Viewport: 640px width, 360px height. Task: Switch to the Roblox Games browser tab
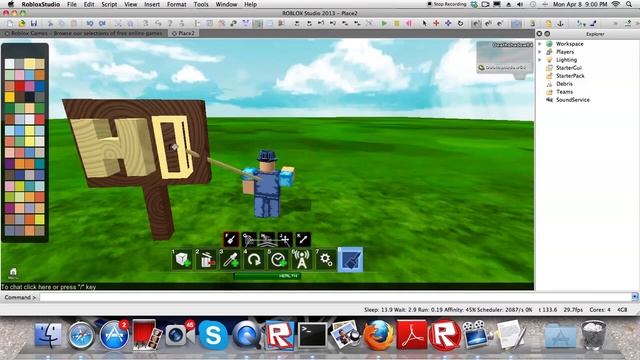(x=84, y=33)
